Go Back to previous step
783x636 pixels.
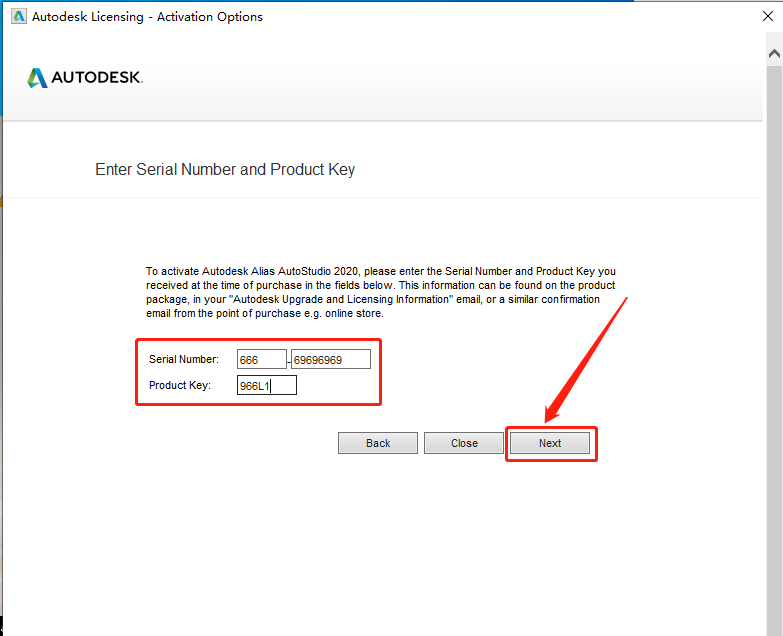point(378,443)
